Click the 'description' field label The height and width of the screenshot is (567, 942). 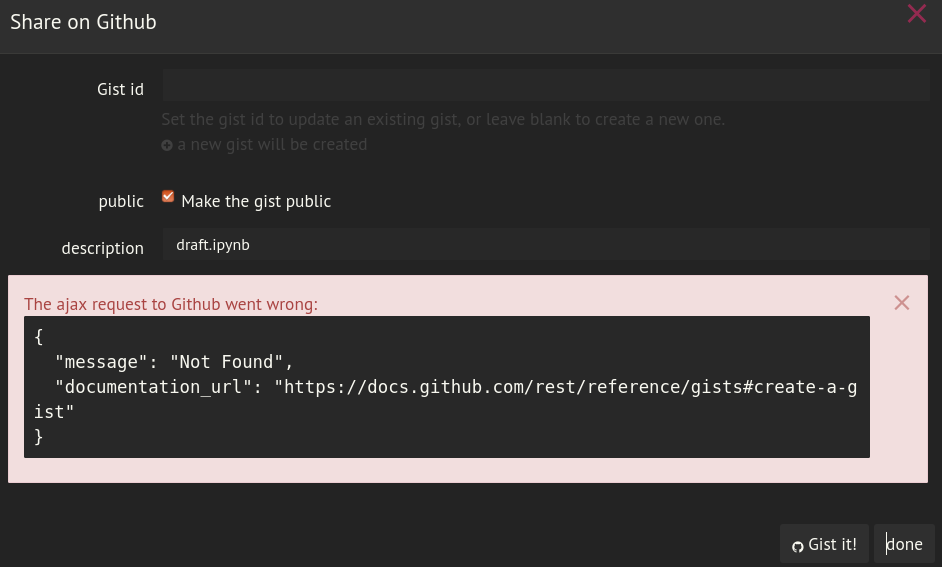tap(102, 248)
